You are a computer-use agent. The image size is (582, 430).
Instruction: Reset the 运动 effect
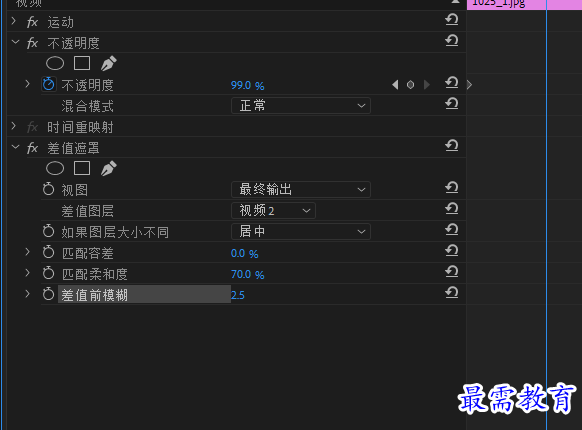pos(452,19)
